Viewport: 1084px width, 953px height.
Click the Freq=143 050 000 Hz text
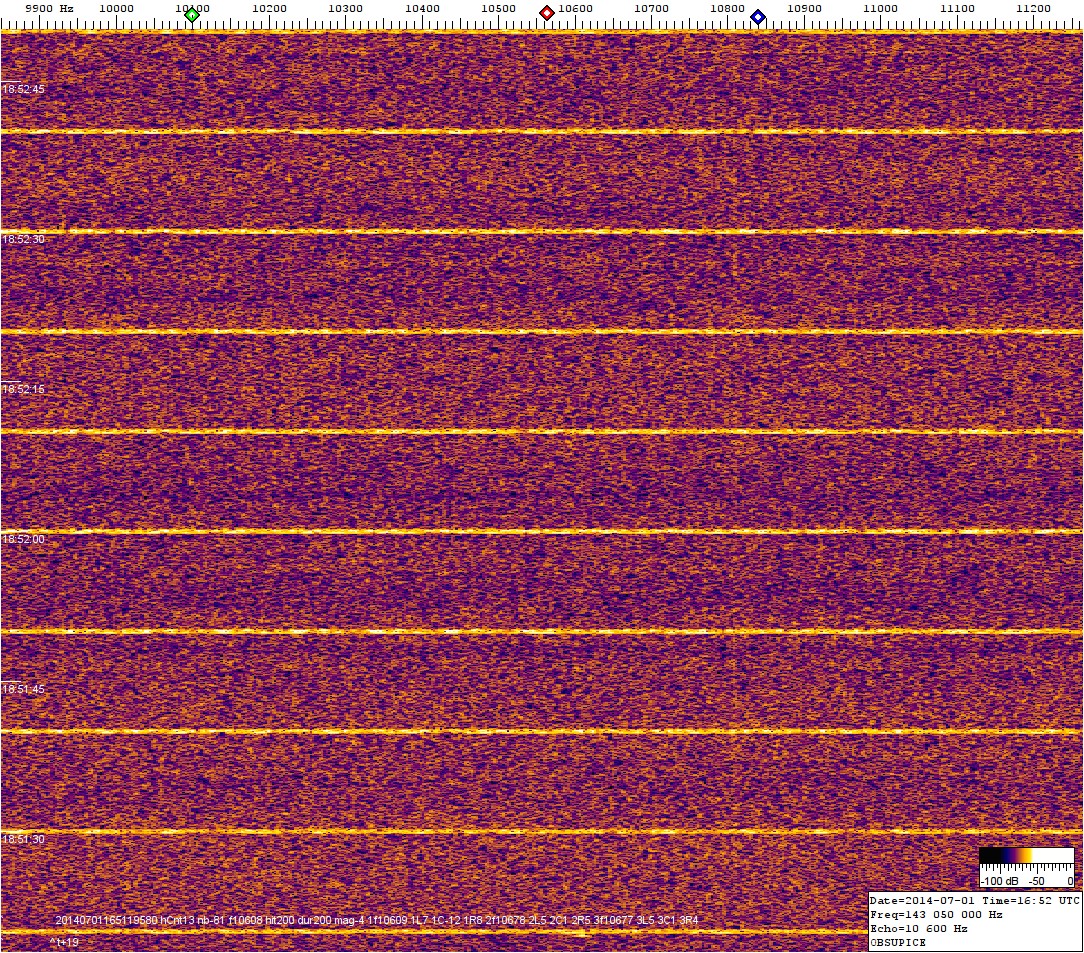coord(936,914)
